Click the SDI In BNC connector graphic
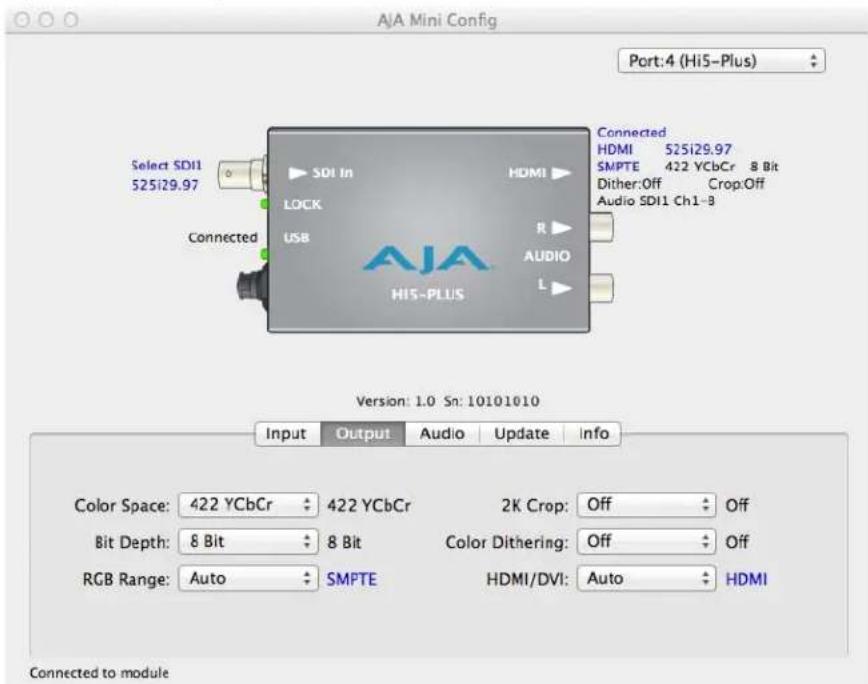 pyautogui.click(x=242, y=174)
